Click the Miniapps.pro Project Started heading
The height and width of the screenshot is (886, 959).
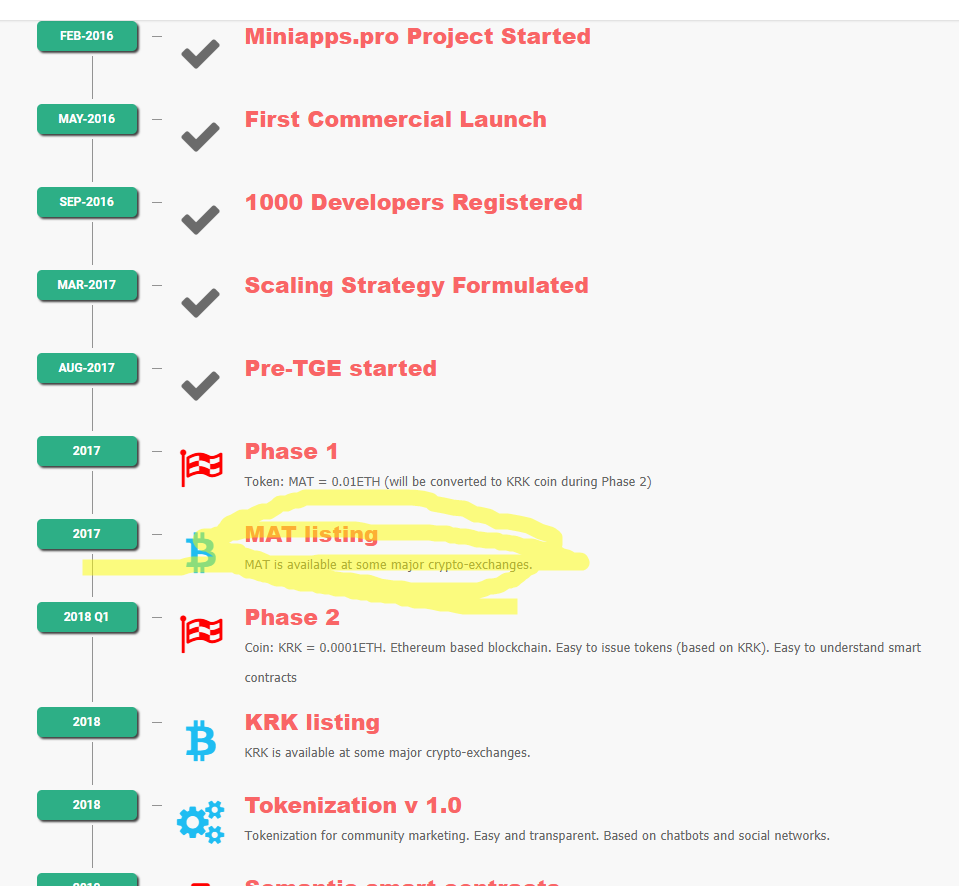tap(418, 37)
